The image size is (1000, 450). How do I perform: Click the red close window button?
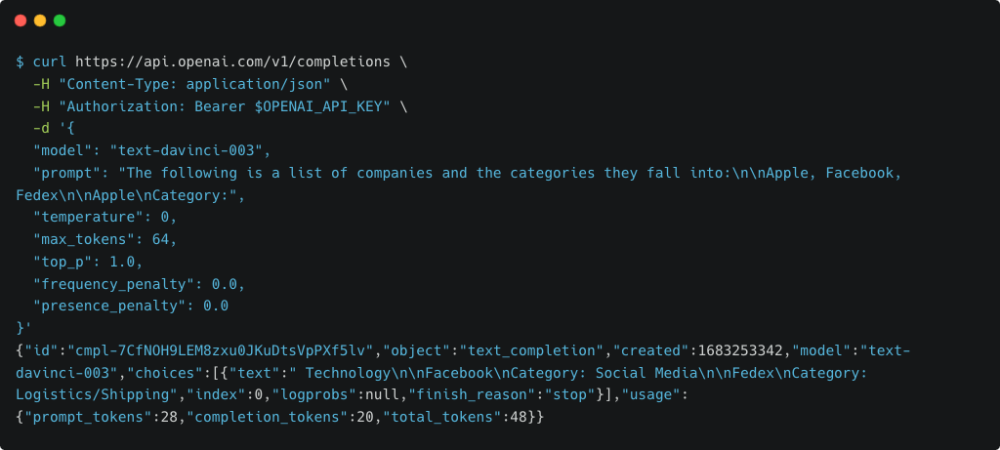(20, 20)
